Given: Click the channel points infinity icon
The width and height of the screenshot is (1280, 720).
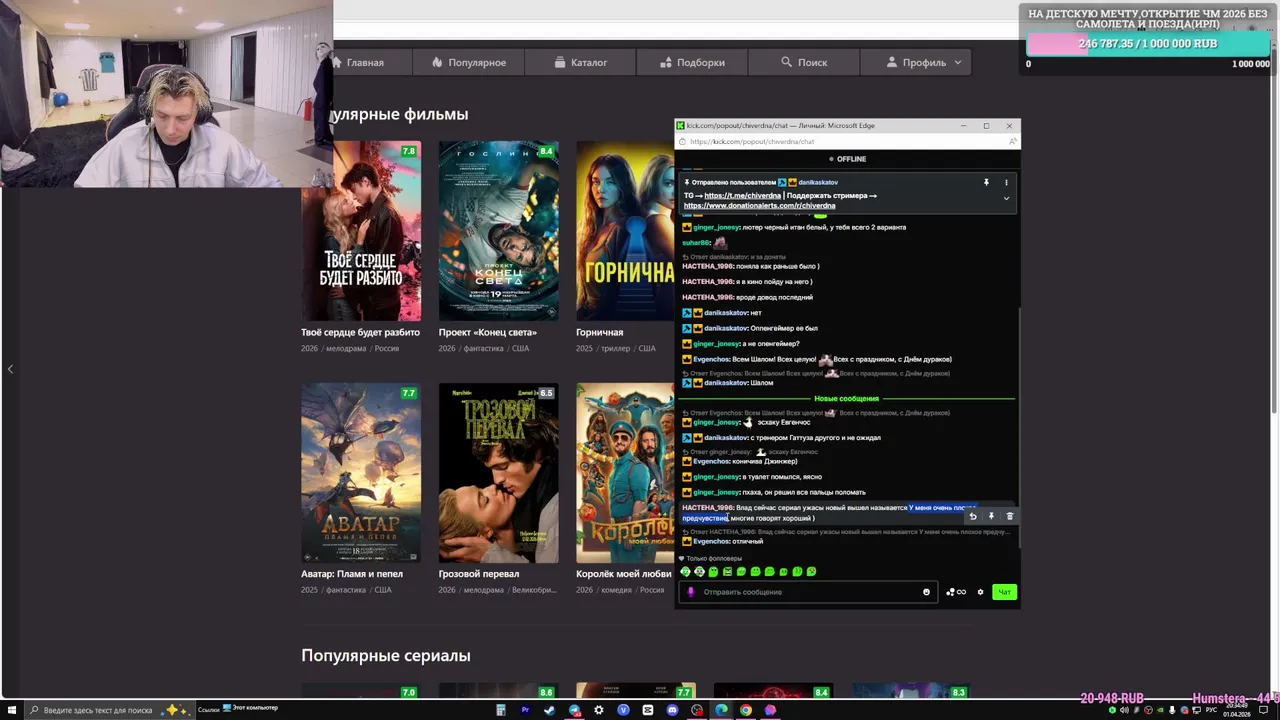Looking at the screenshot, I should pos(956,592).
